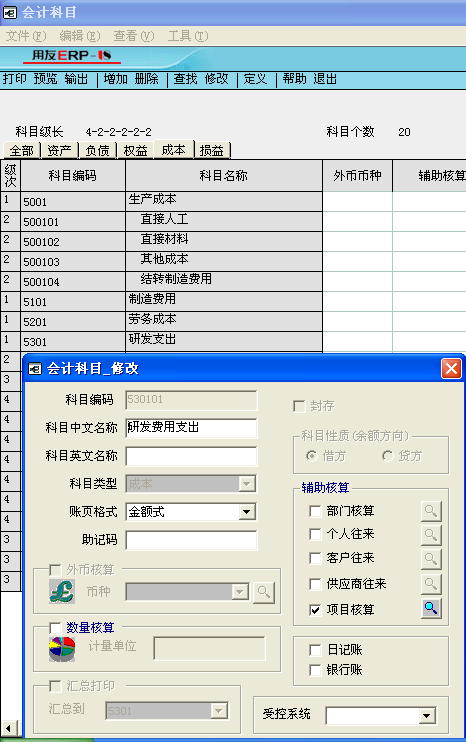Open the 受控系统 dropdown list

click(x=427, y=716)
